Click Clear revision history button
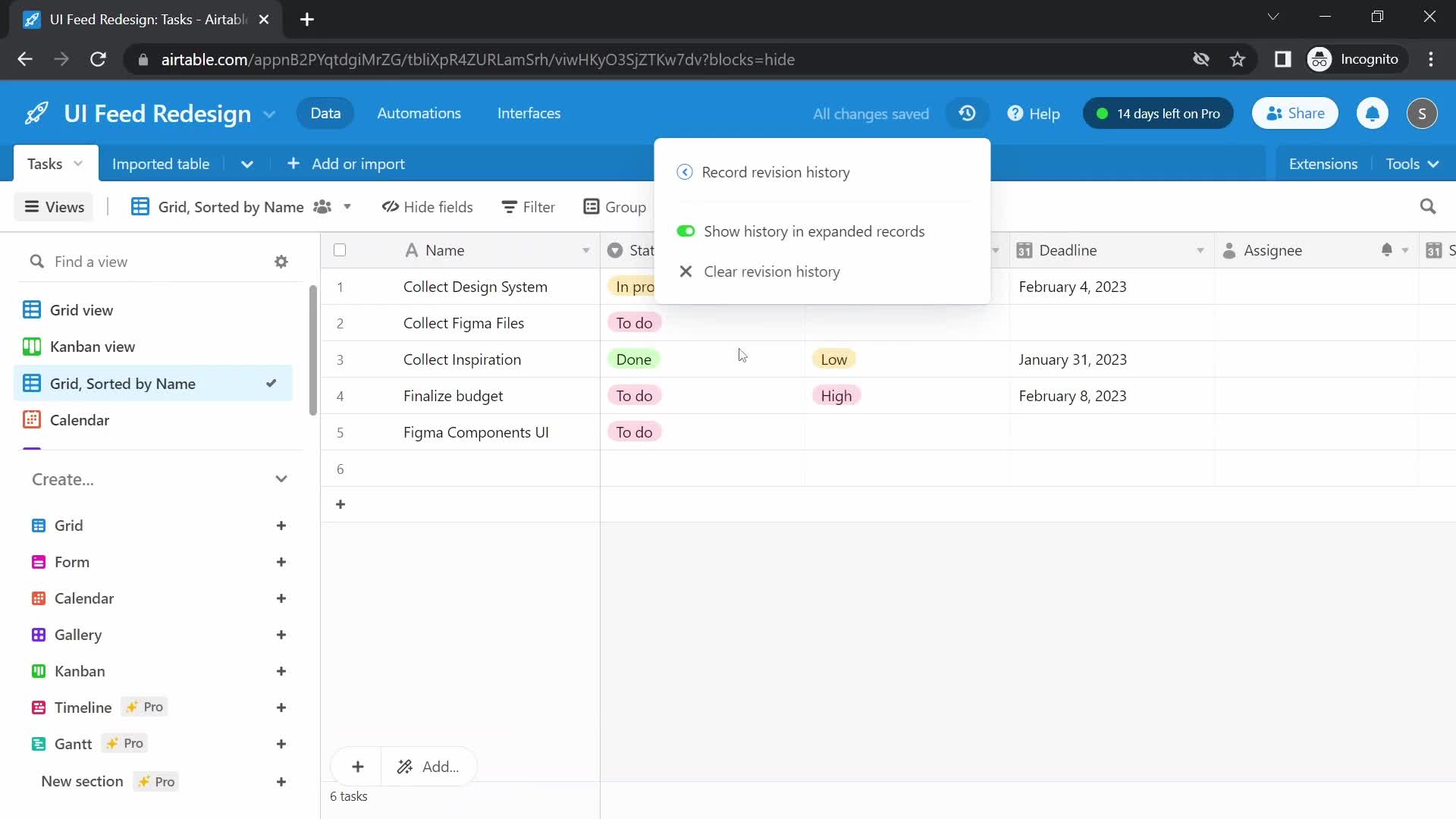The image size is (1456, 819). [x=771, y=272]
